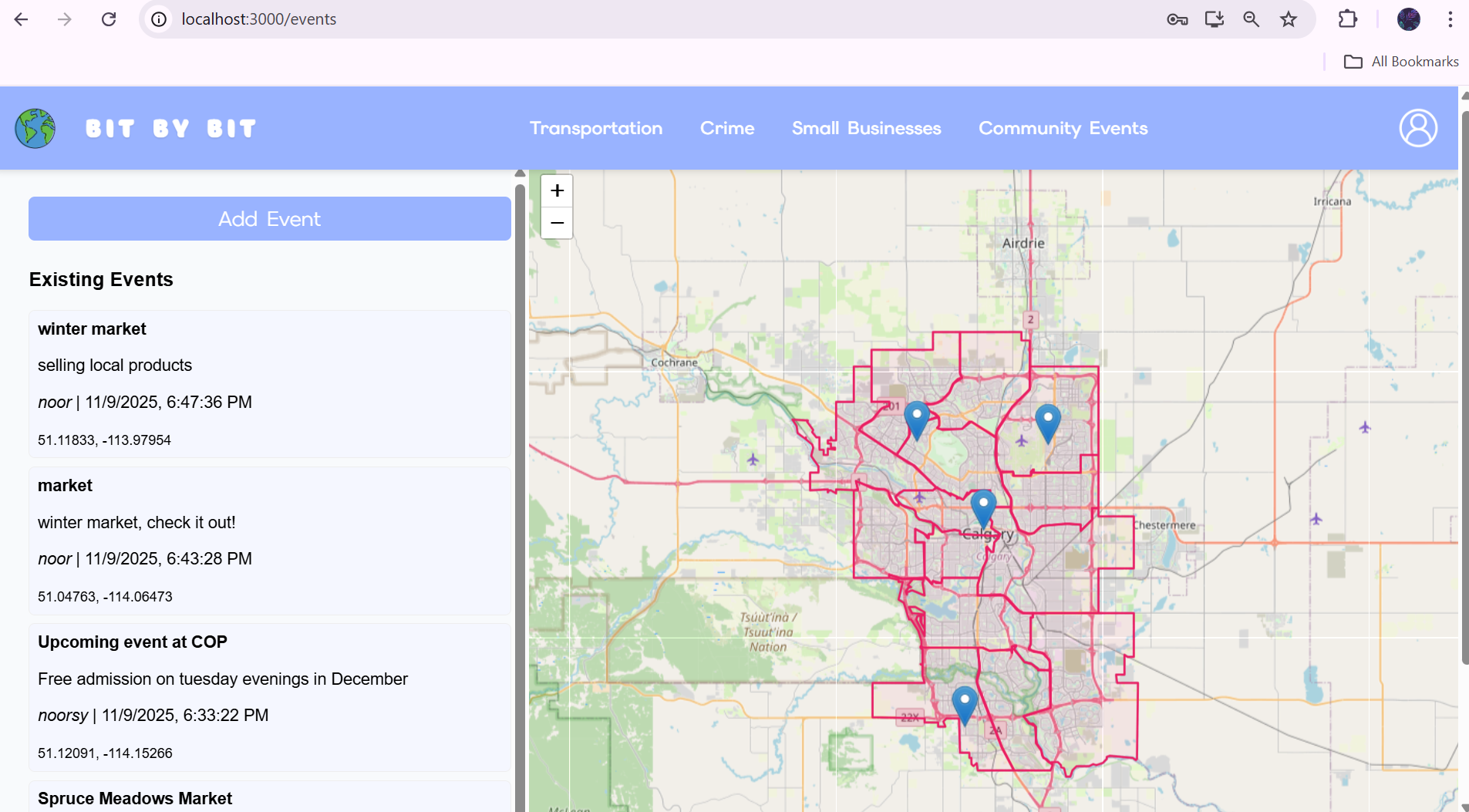The height and width of the screenshot is (812, 1469).
Task: Open the password manager key icon
Action: pyautogui.click(x=1177, y=19)
